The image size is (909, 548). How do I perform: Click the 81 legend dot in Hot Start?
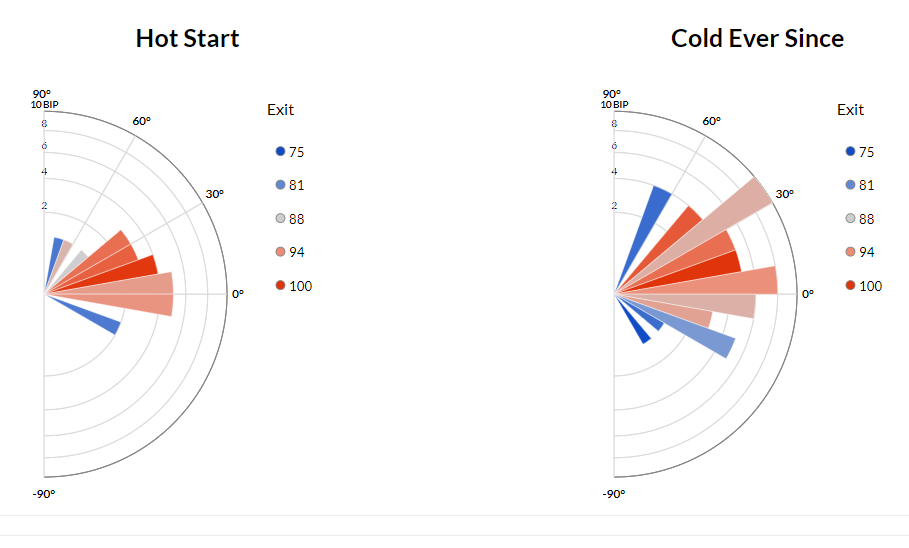[280, 185]
